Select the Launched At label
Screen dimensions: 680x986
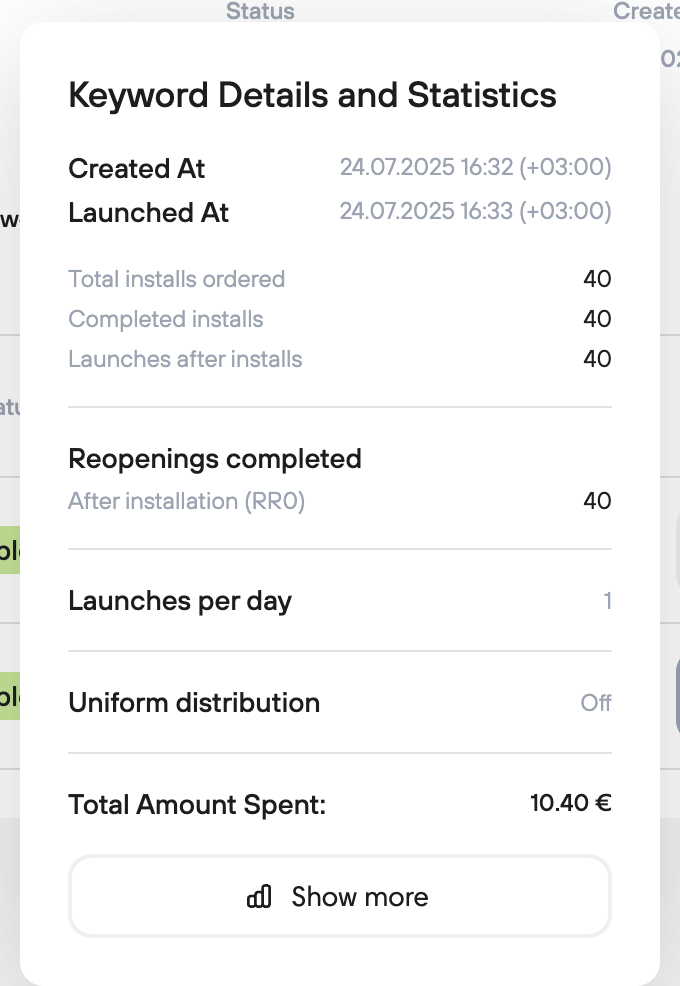click(148, 213)
